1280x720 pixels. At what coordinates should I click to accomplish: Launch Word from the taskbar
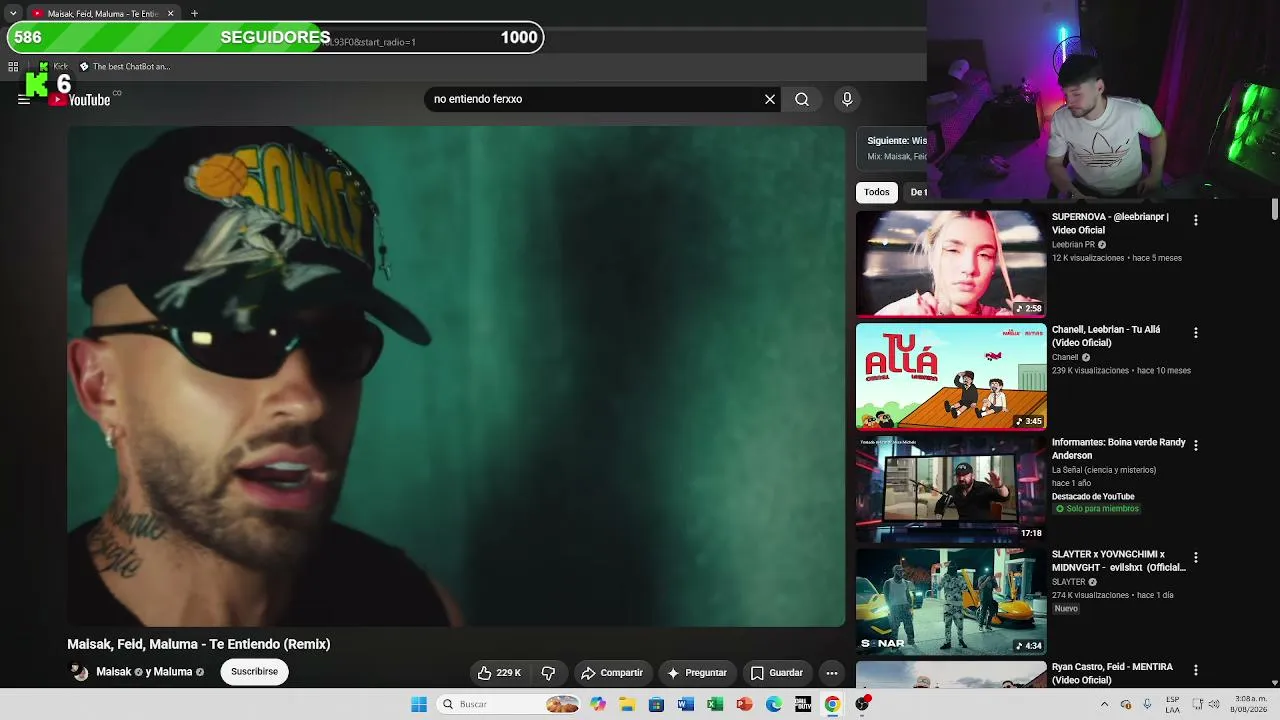(686, 704)
